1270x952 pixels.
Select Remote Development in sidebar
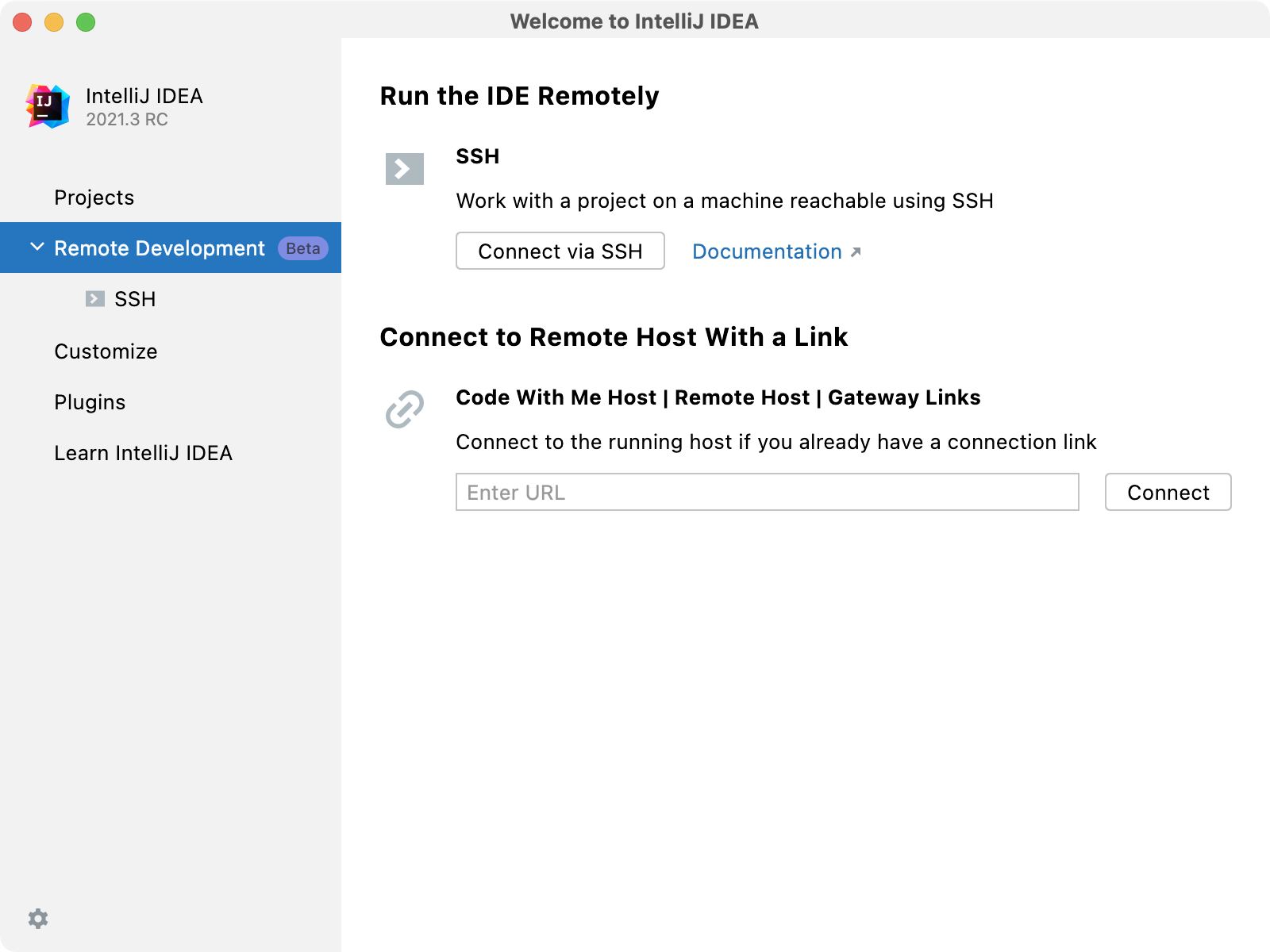point(171,248)
